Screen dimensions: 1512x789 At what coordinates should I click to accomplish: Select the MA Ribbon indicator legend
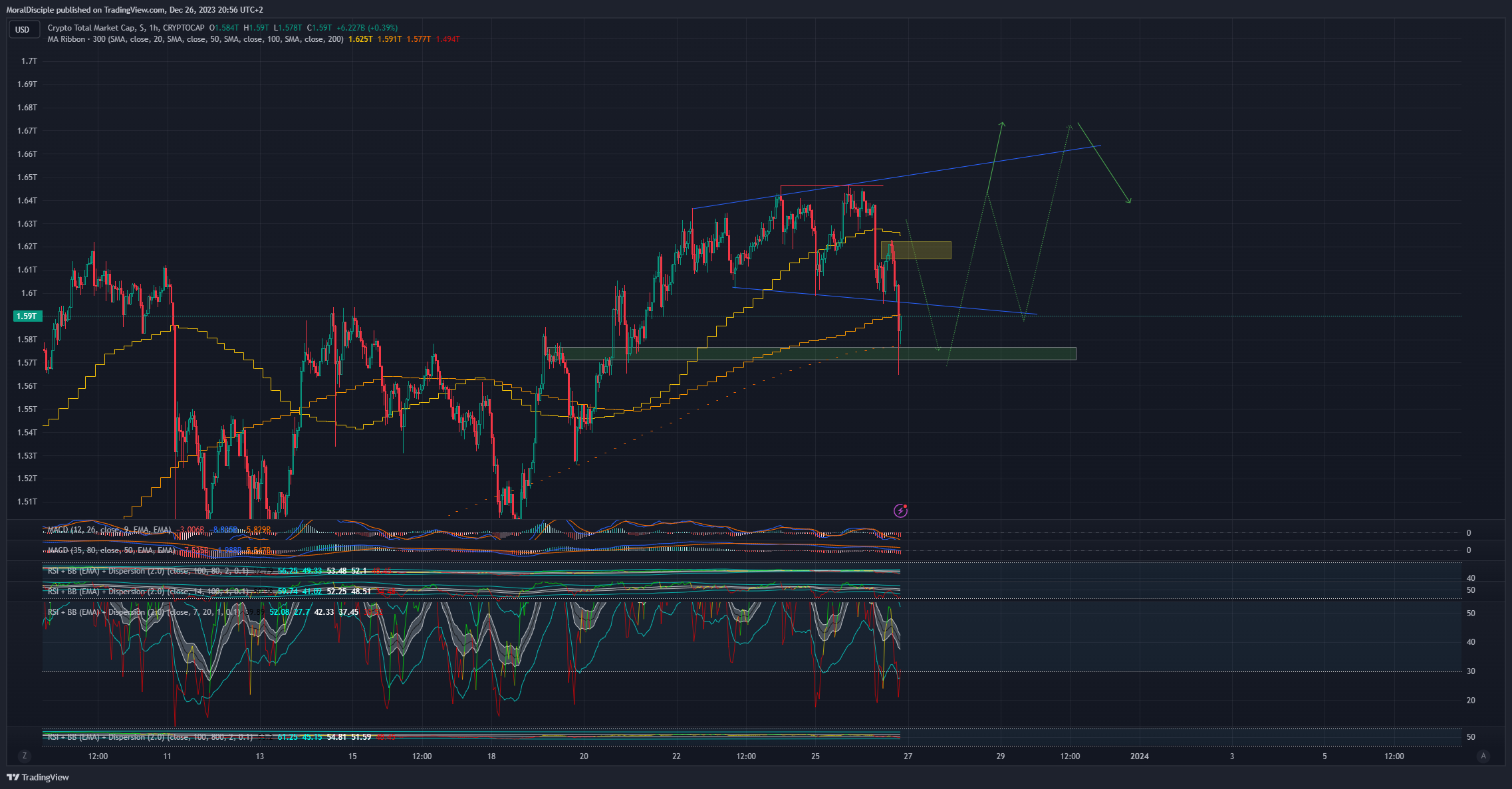(x=195, y=39)
